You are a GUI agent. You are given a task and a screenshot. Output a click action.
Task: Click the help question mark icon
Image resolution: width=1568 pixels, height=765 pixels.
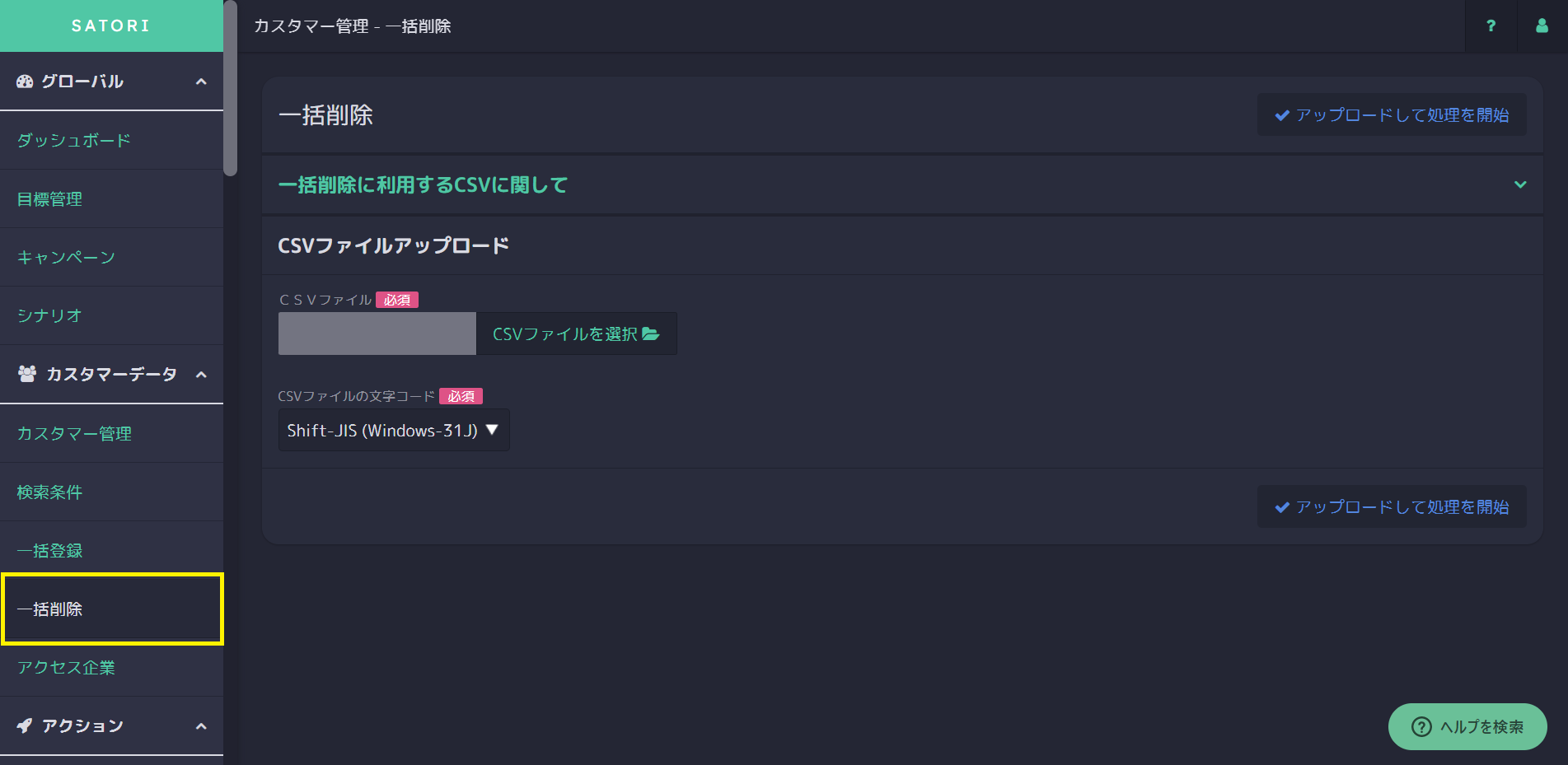(x=1491, y=26)
